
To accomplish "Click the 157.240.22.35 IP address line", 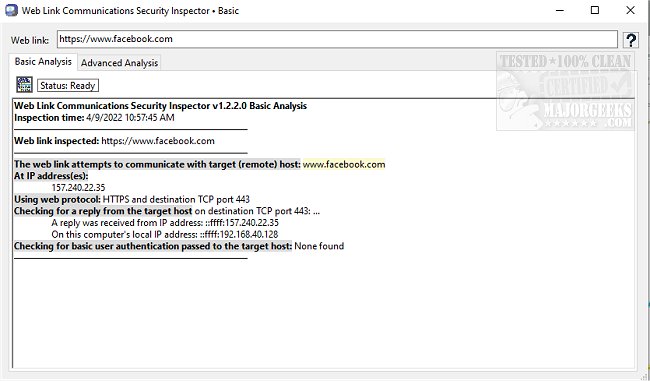I will (78, 187).
